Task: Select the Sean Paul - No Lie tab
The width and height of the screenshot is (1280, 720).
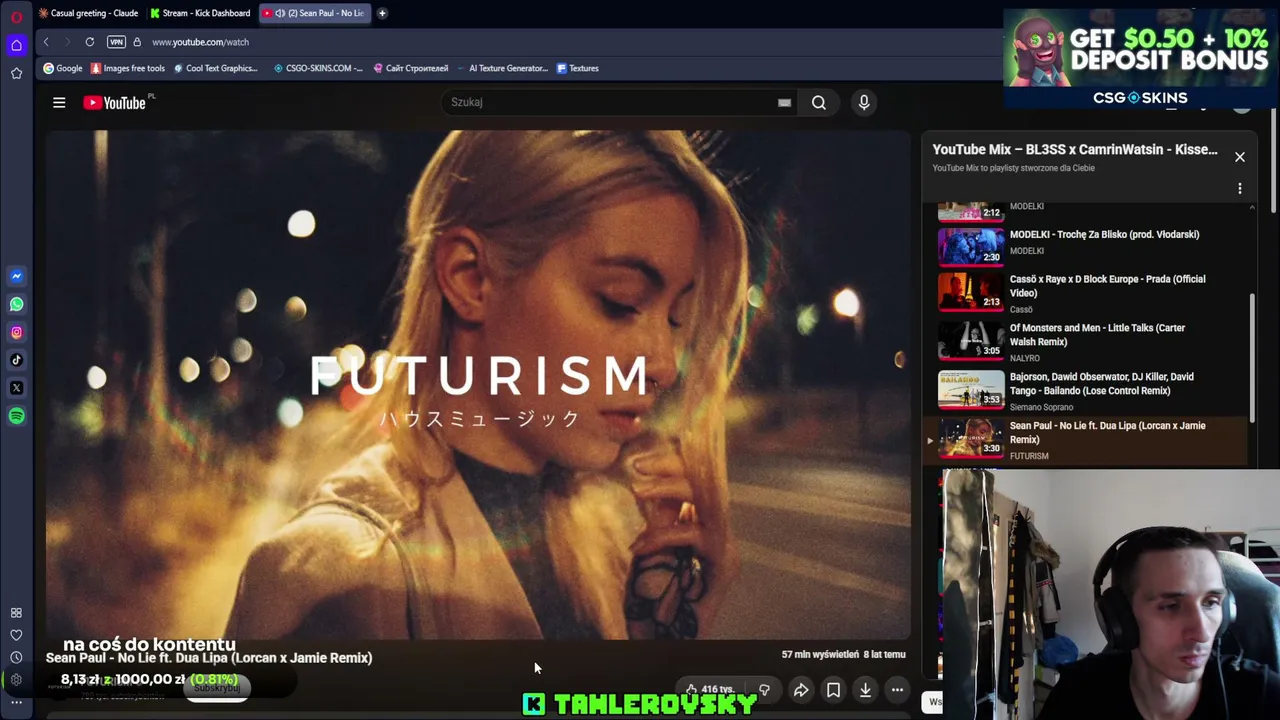Action: pyautogui.click(x=314, y=13)
